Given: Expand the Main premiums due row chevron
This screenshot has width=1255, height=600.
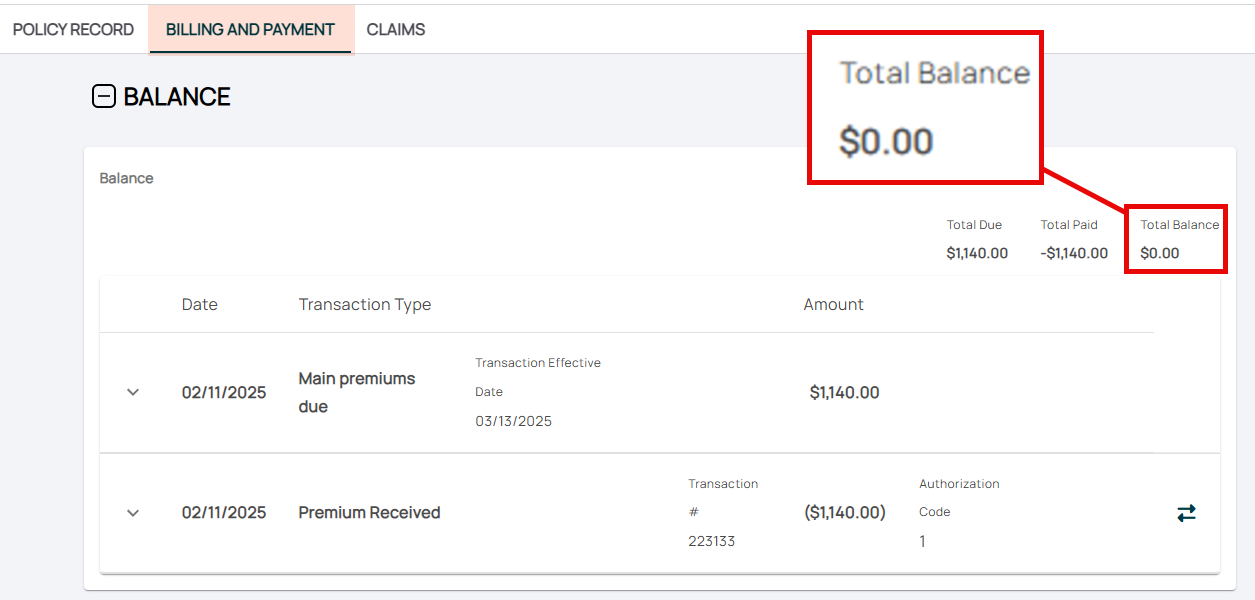Looking at the screenshot, I should click(133, 392).
